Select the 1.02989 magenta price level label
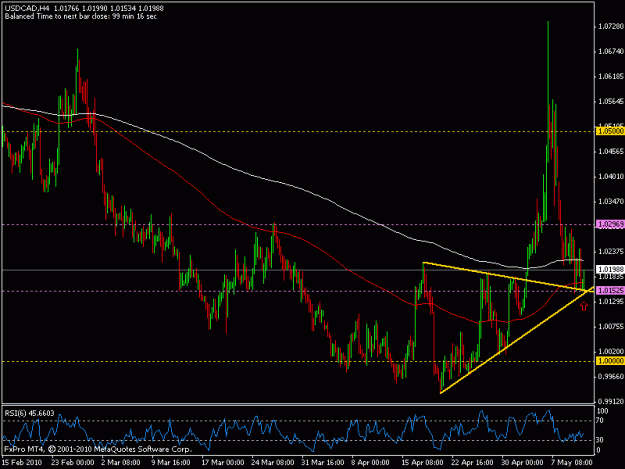 point(610,224)
